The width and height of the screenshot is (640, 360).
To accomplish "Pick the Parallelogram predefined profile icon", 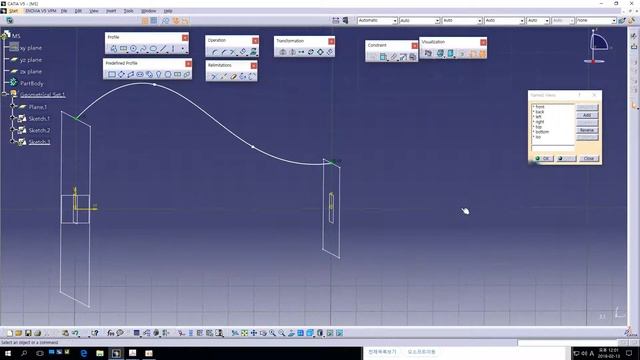I will [x=131, y=75].
